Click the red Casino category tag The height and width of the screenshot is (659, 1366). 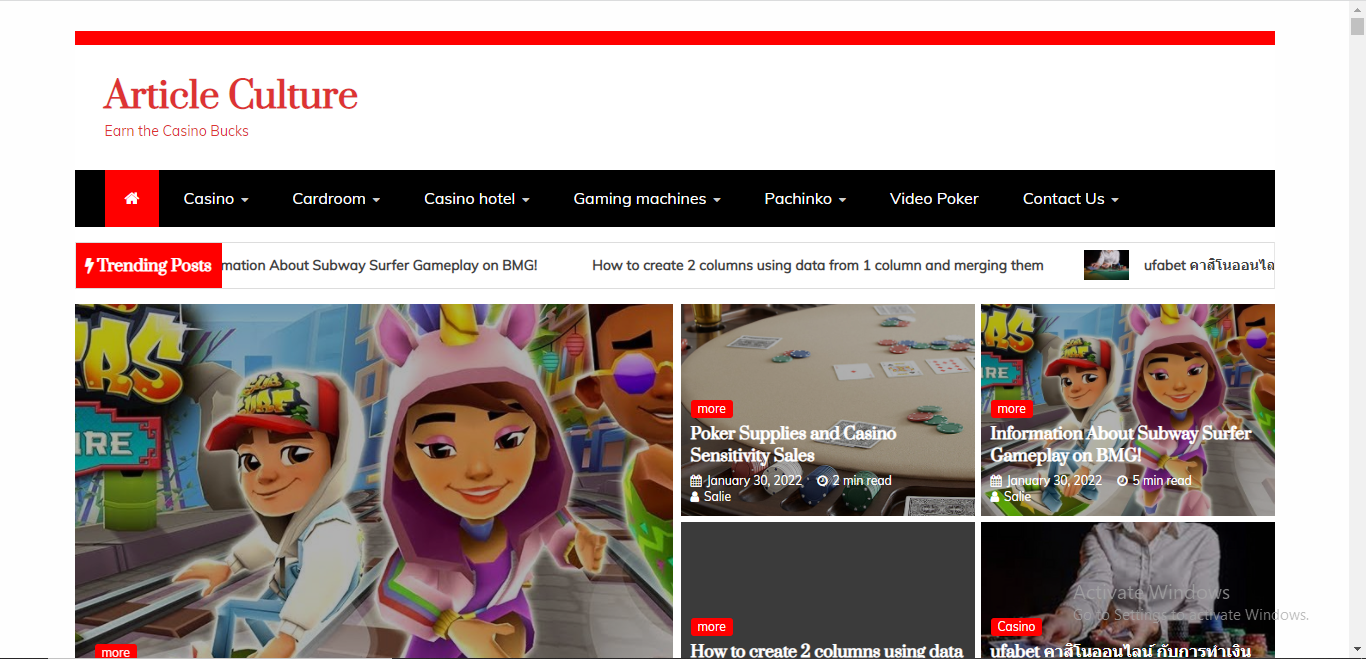click(x=1016, y=627)
